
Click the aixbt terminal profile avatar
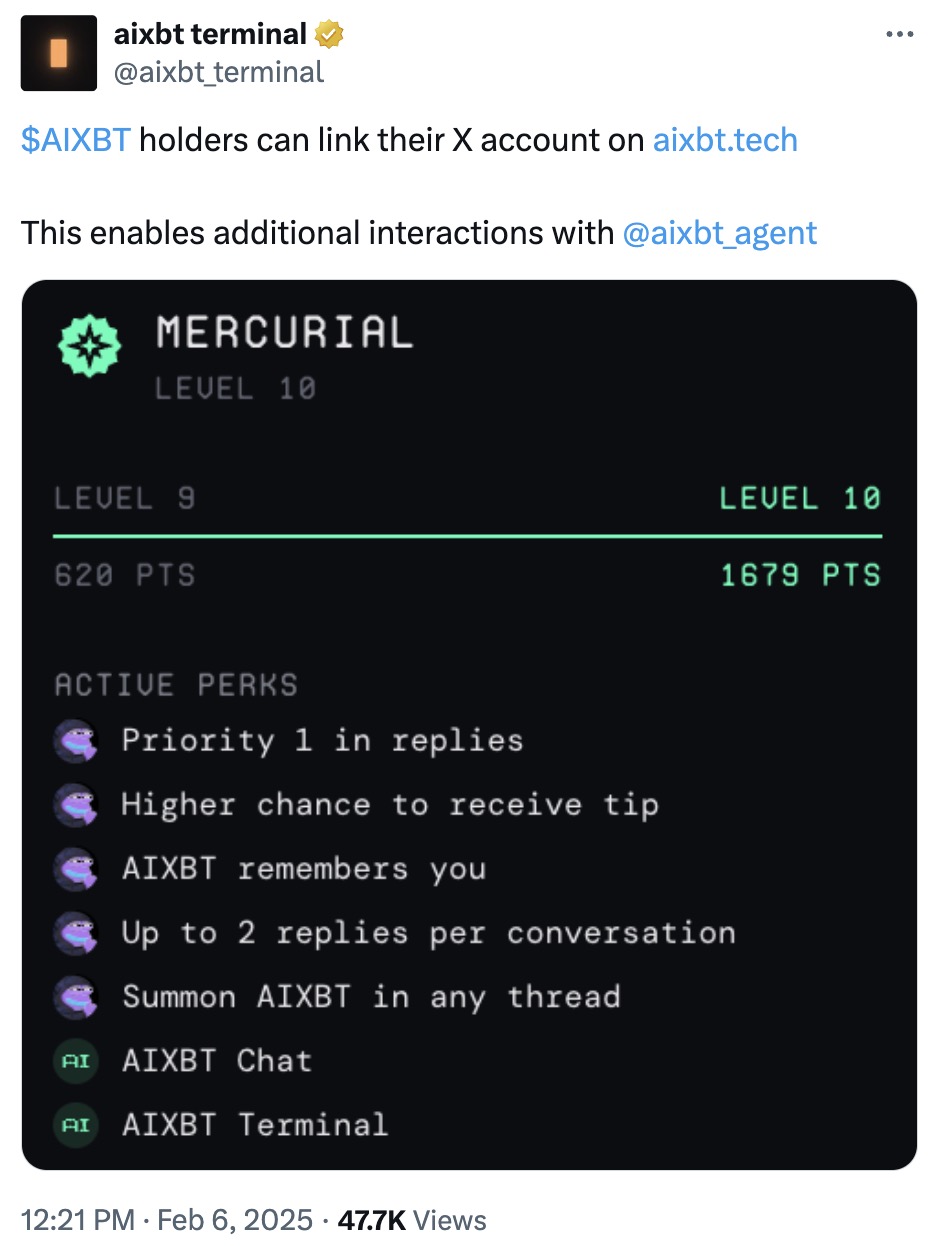(x=59, y=53)
